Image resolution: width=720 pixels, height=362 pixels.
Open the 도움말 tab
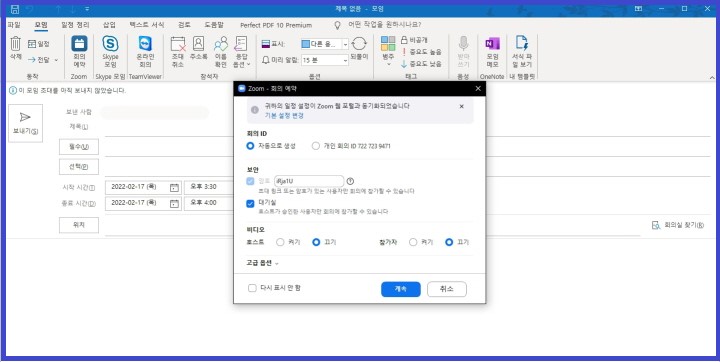pos(214,25)
